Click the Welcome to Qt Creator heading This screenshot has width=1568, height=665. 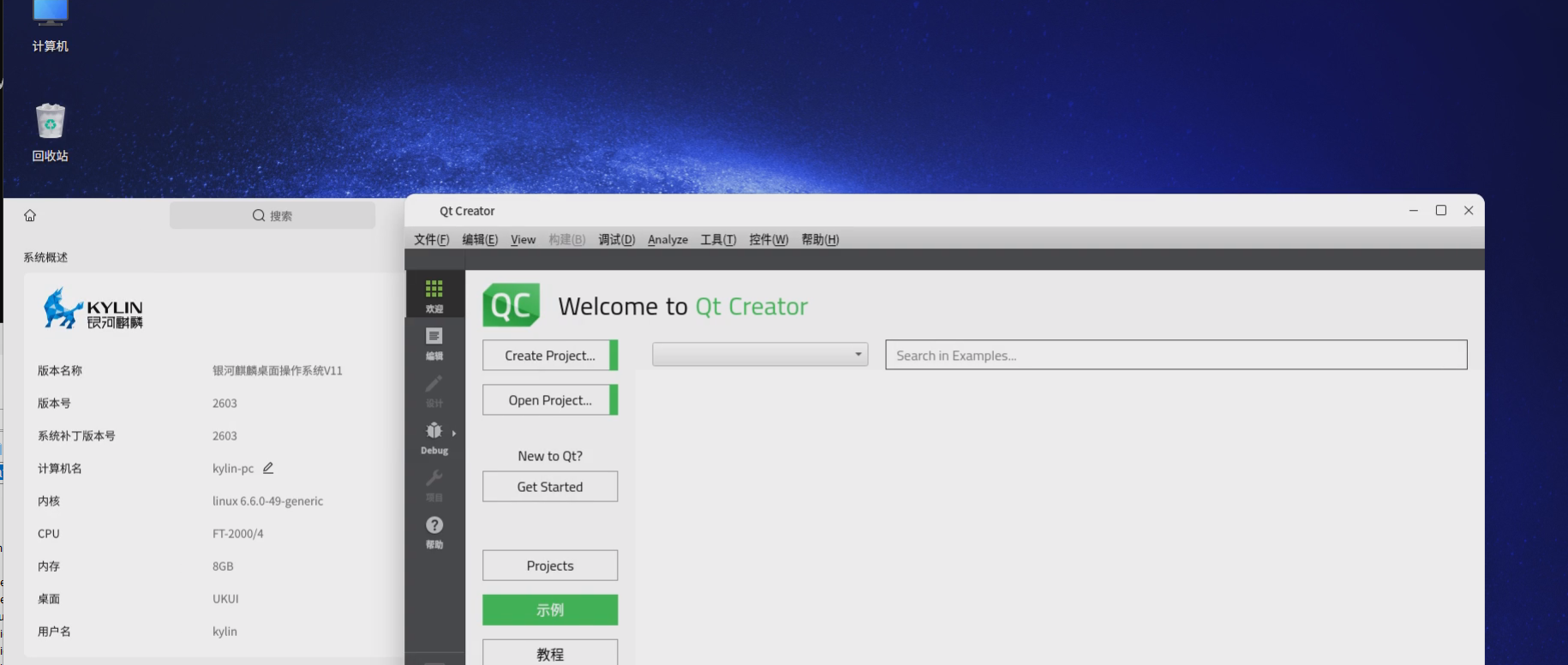coord(683,306)
